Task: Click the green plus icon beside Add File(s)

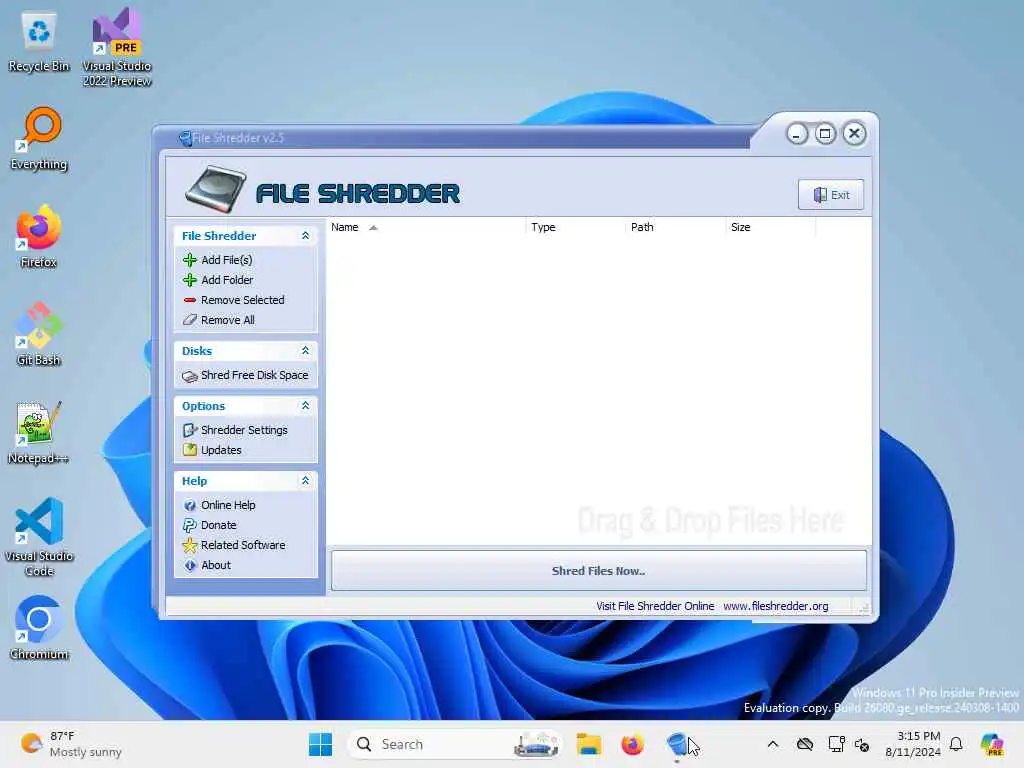Action: [x=189, y=260]
